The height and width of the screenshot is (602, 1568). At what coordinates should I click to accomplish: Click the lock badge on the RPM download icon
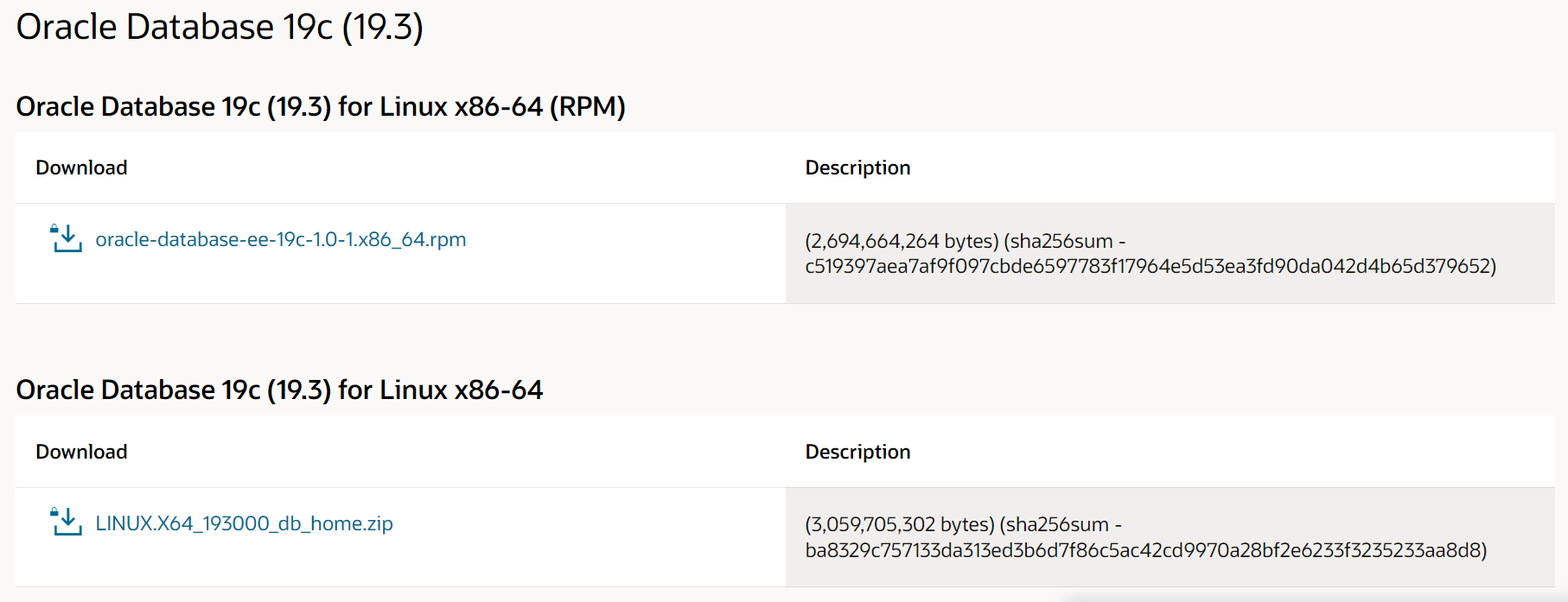(x=54, y=229)
